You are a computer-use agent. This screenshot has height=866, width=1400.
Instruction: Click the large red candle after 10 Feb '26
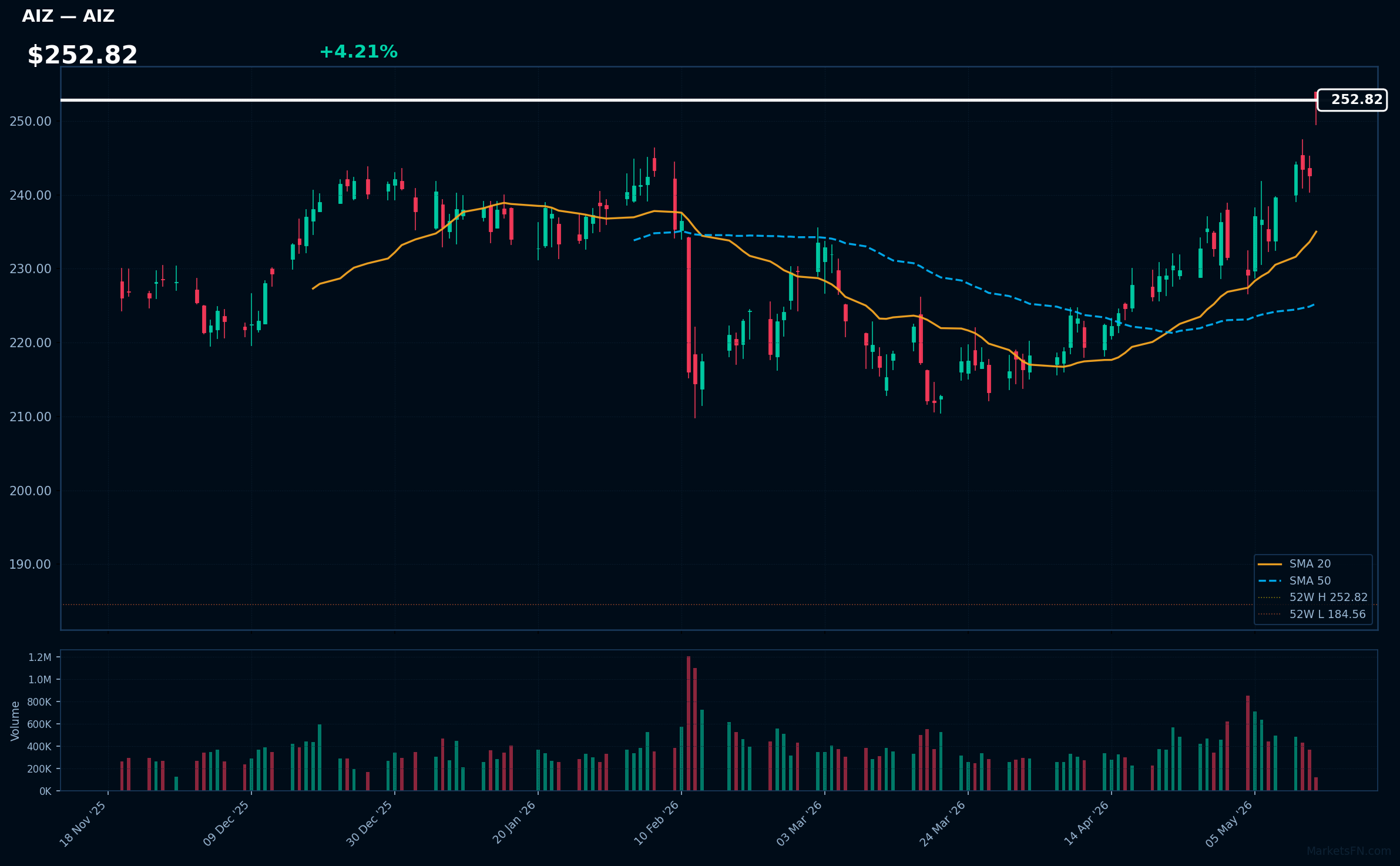point(689,305)
